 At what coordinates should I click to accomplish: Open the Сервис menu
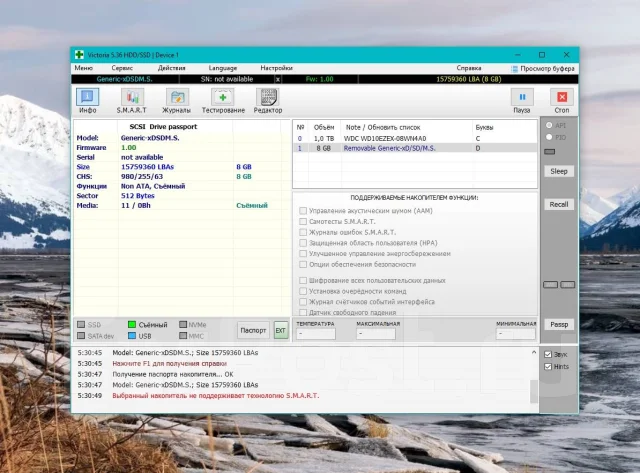pyautogui.click(x=122, y=68)
